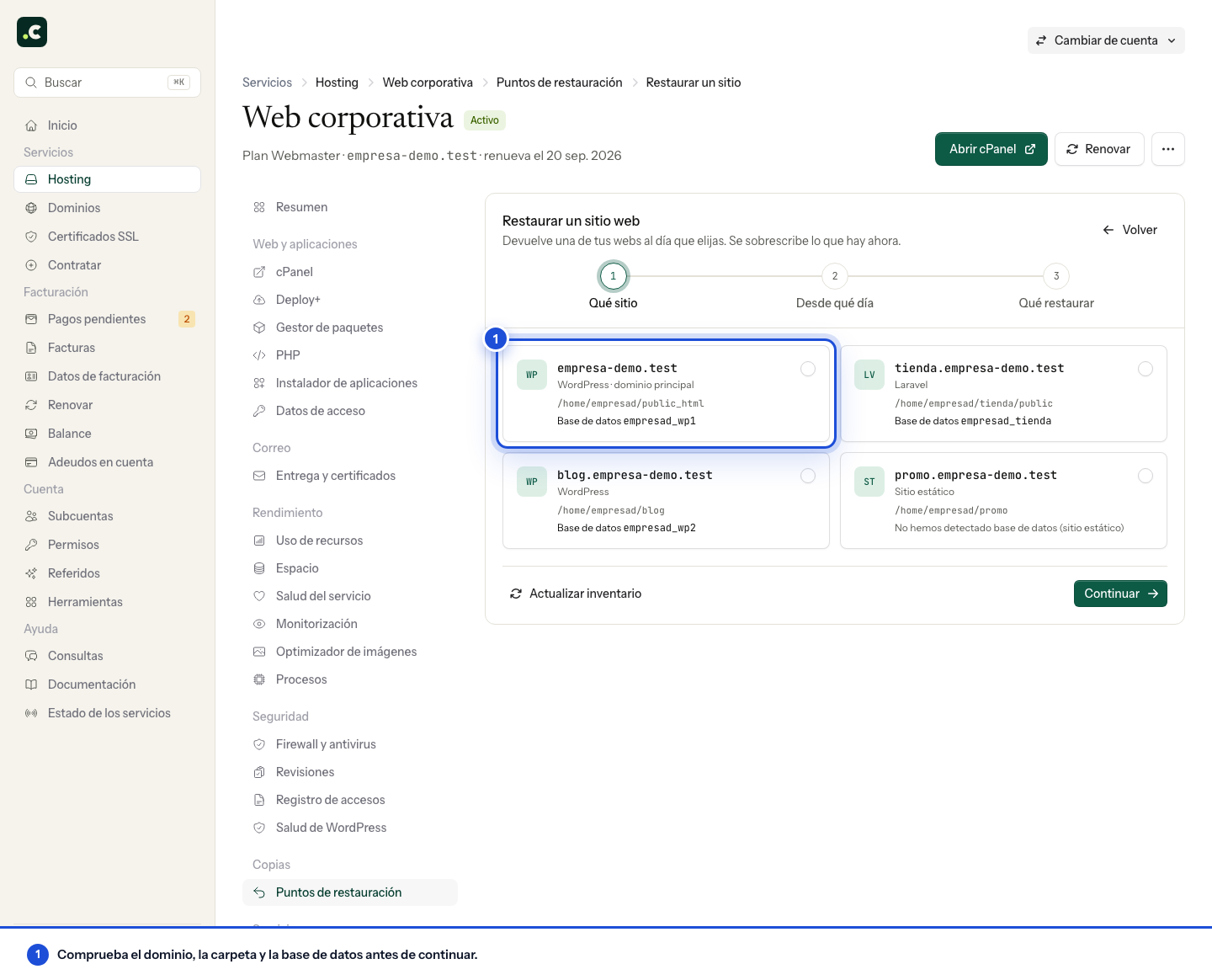
Task: Click the Deploy+ cloud icon
Action: coord(259,300)
